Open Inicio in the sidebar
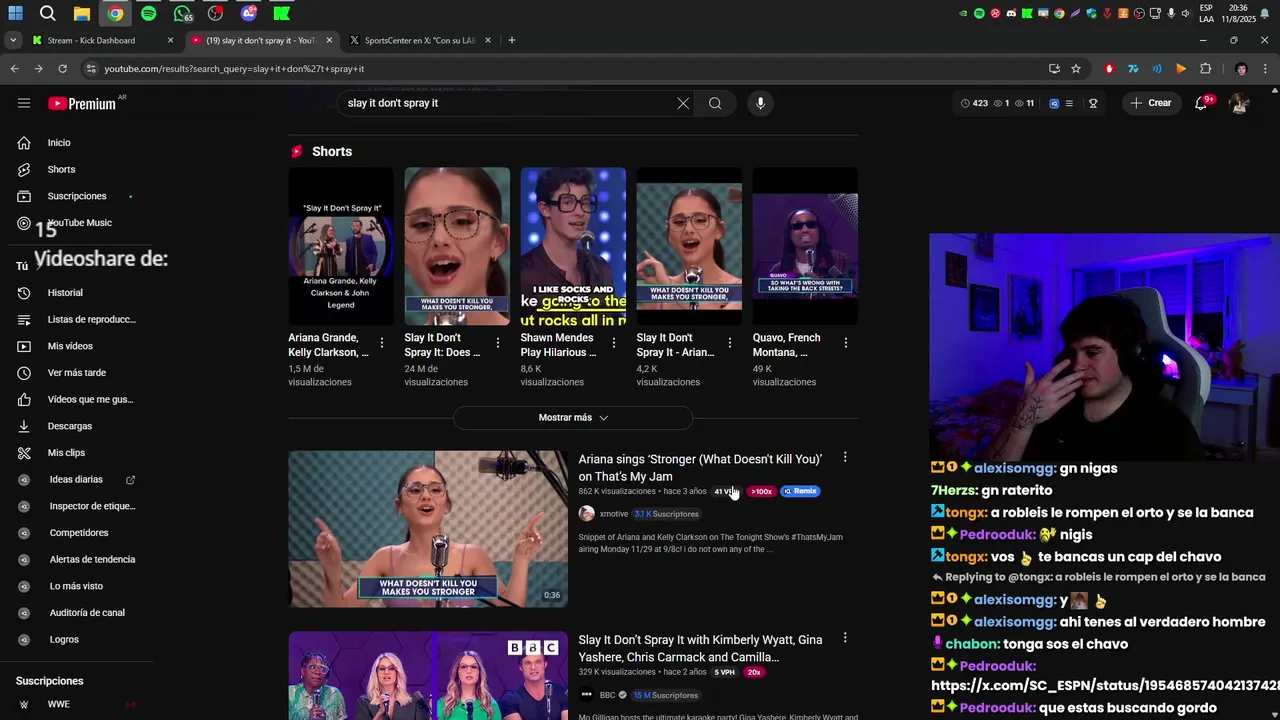 60,143
